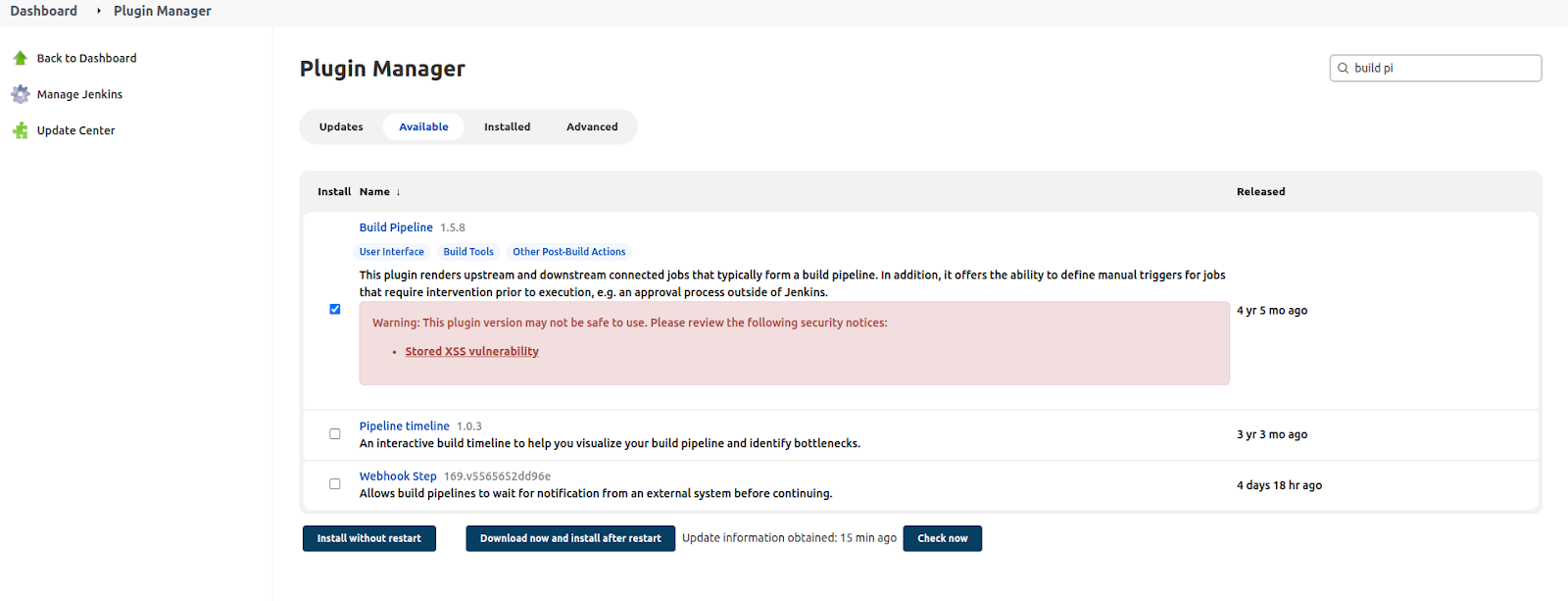Image resolution: width=1568 pixels, height=601 pixels.
Task: Switch to the Installed tab
Action: (507, 126)
